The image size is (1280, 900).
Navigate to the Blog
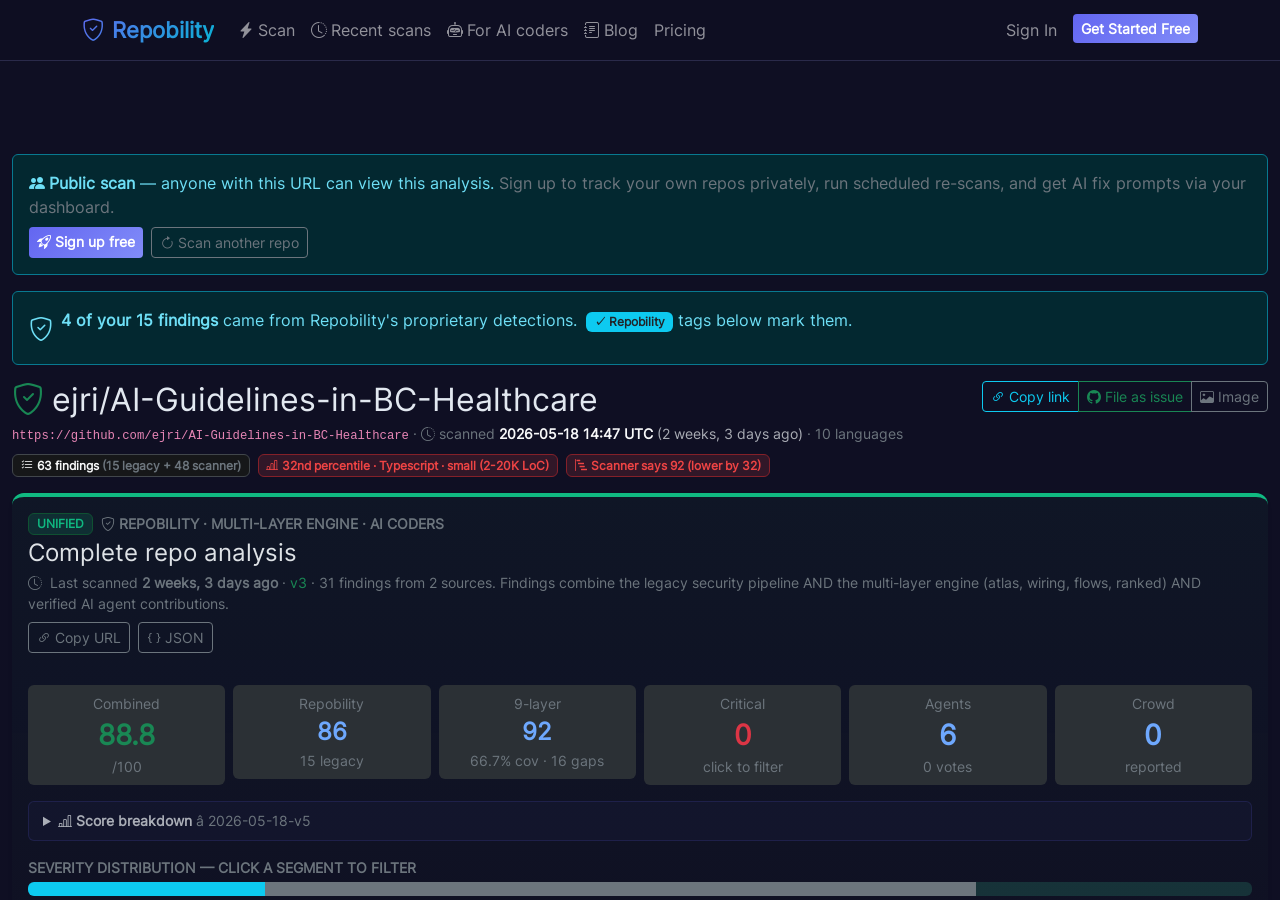(x=611, y=30)
